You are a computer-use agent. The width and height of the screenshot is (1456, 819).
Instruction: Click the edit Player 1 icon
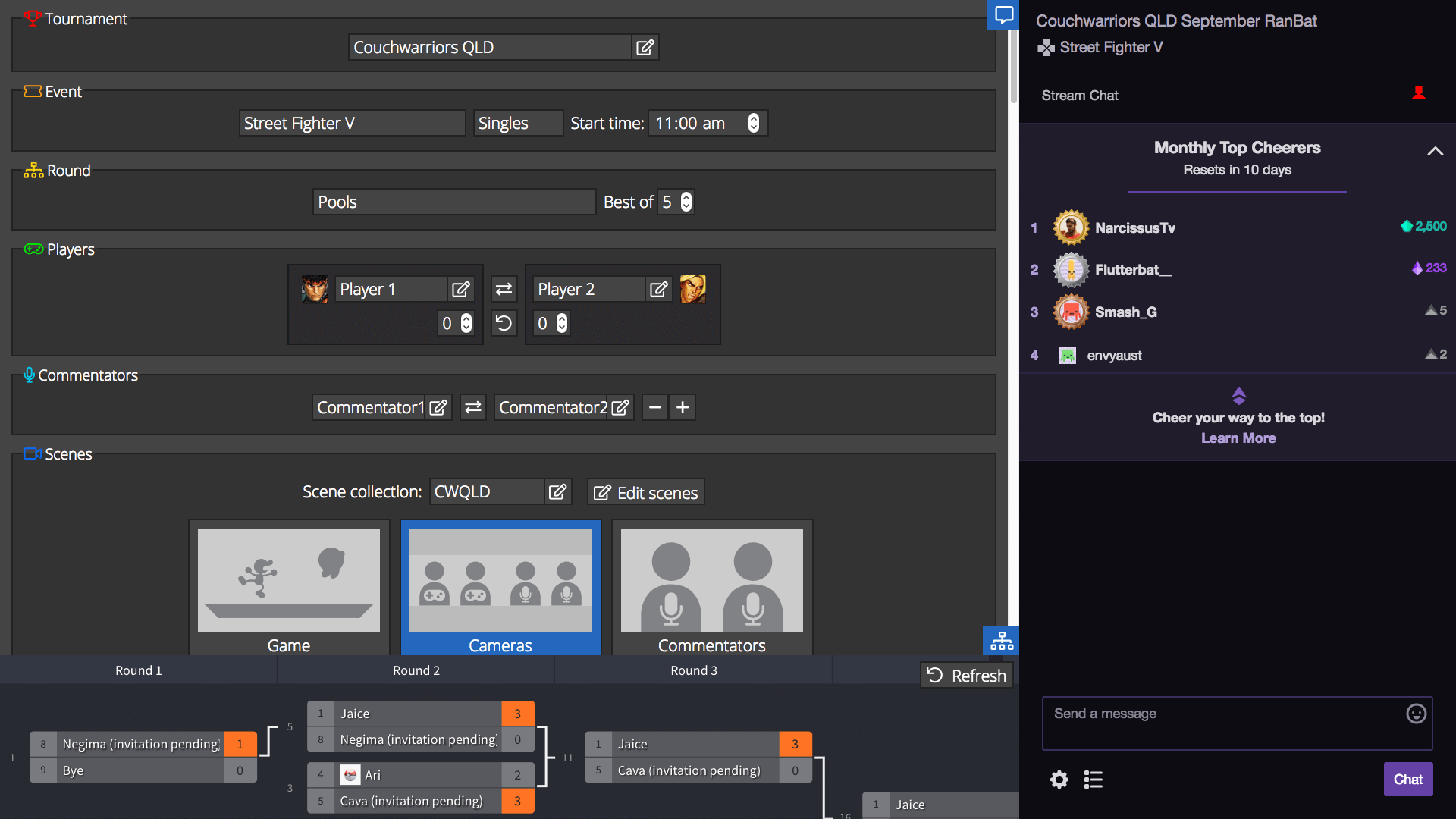pyautogui.click(x=460, y=289)
